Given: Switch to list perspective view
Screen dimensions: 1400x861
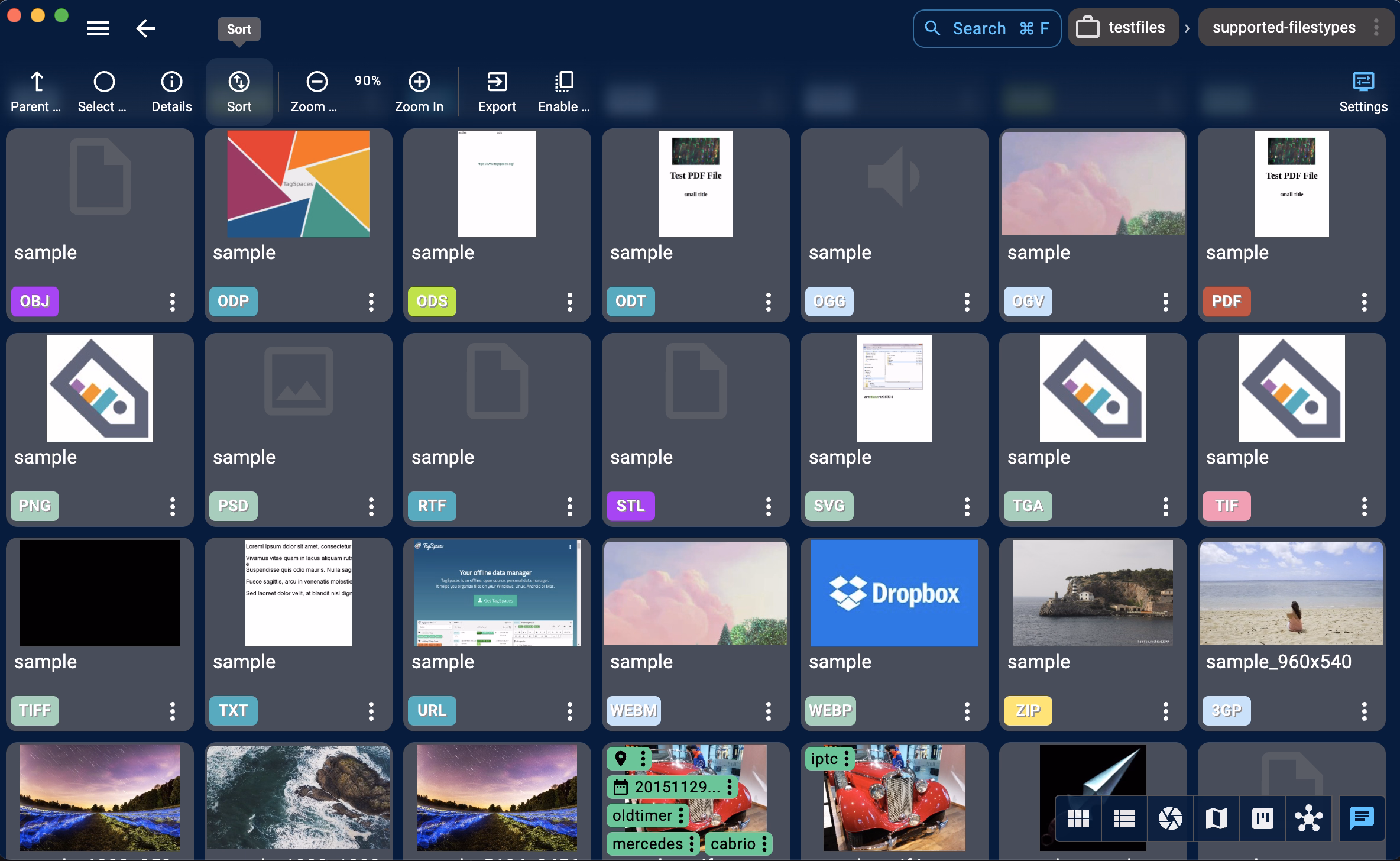Looking at the screenshot, I should click(x=1124, y=818).
